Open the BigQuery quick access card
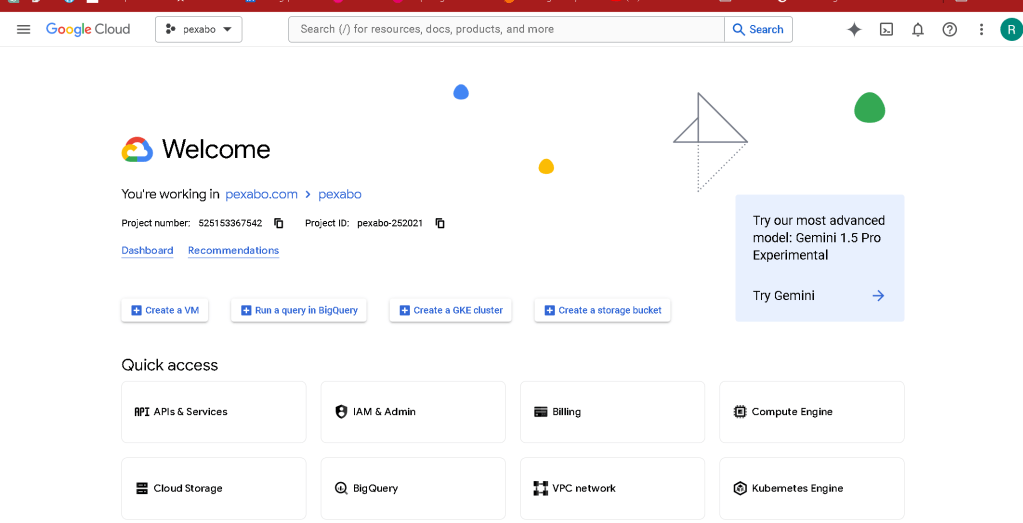Screen dimensions: 1023x523 point(413,488)
